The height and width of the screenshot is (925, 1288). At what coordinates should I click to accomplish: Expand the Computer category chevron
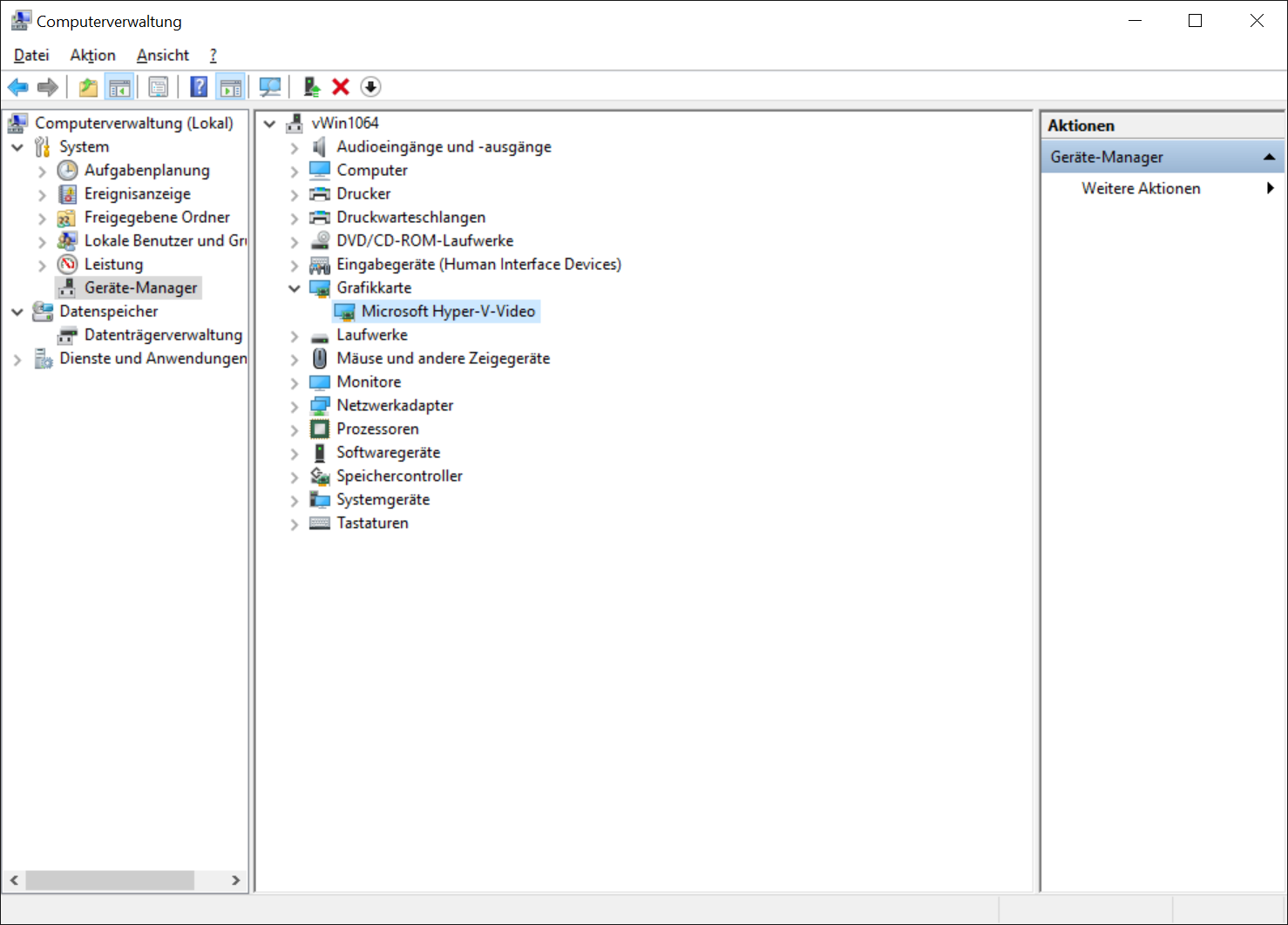tap(295, 171)
